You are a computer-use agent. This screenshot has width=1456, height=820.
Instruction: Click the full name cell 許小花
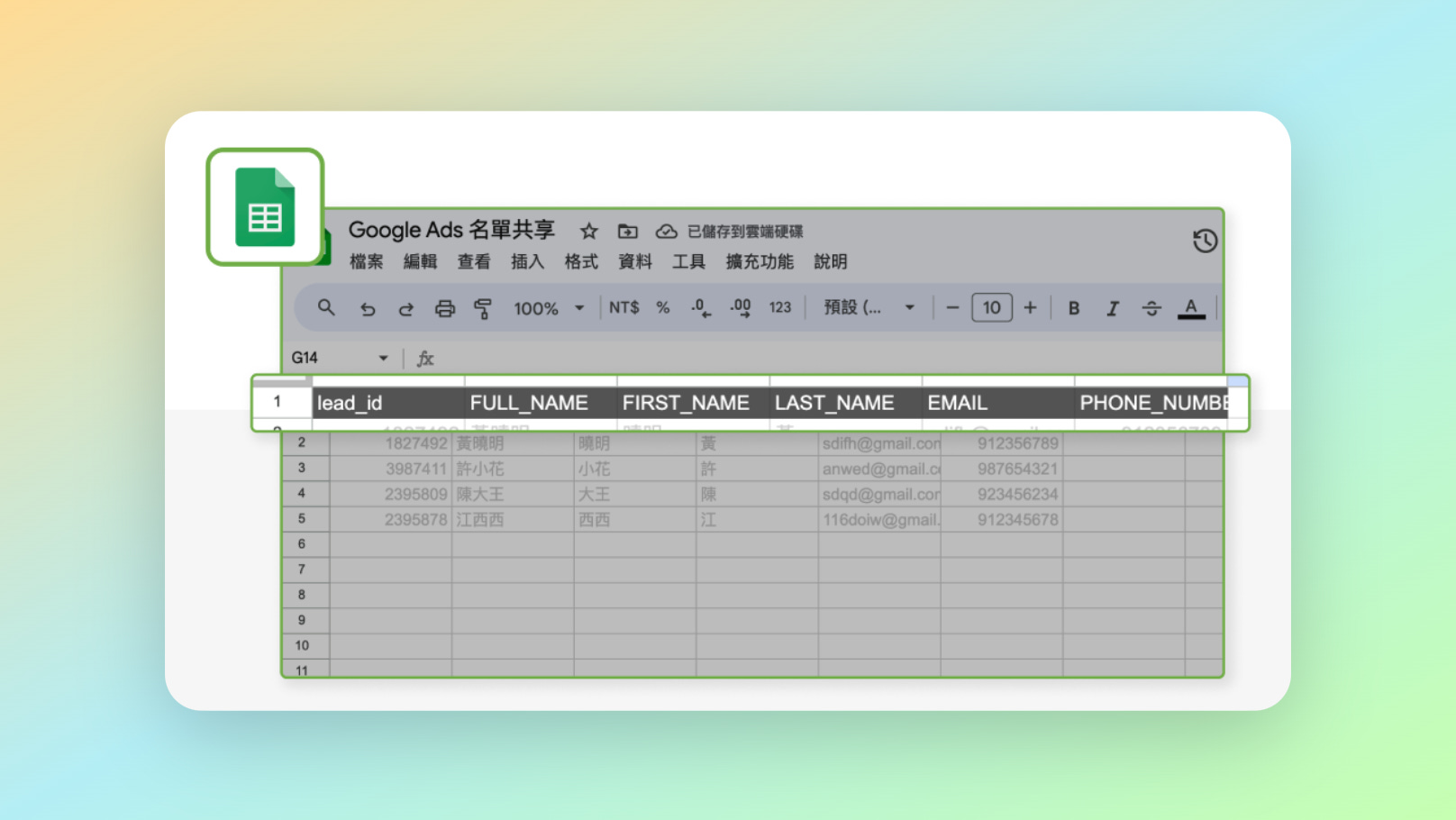tap(513, 469)
